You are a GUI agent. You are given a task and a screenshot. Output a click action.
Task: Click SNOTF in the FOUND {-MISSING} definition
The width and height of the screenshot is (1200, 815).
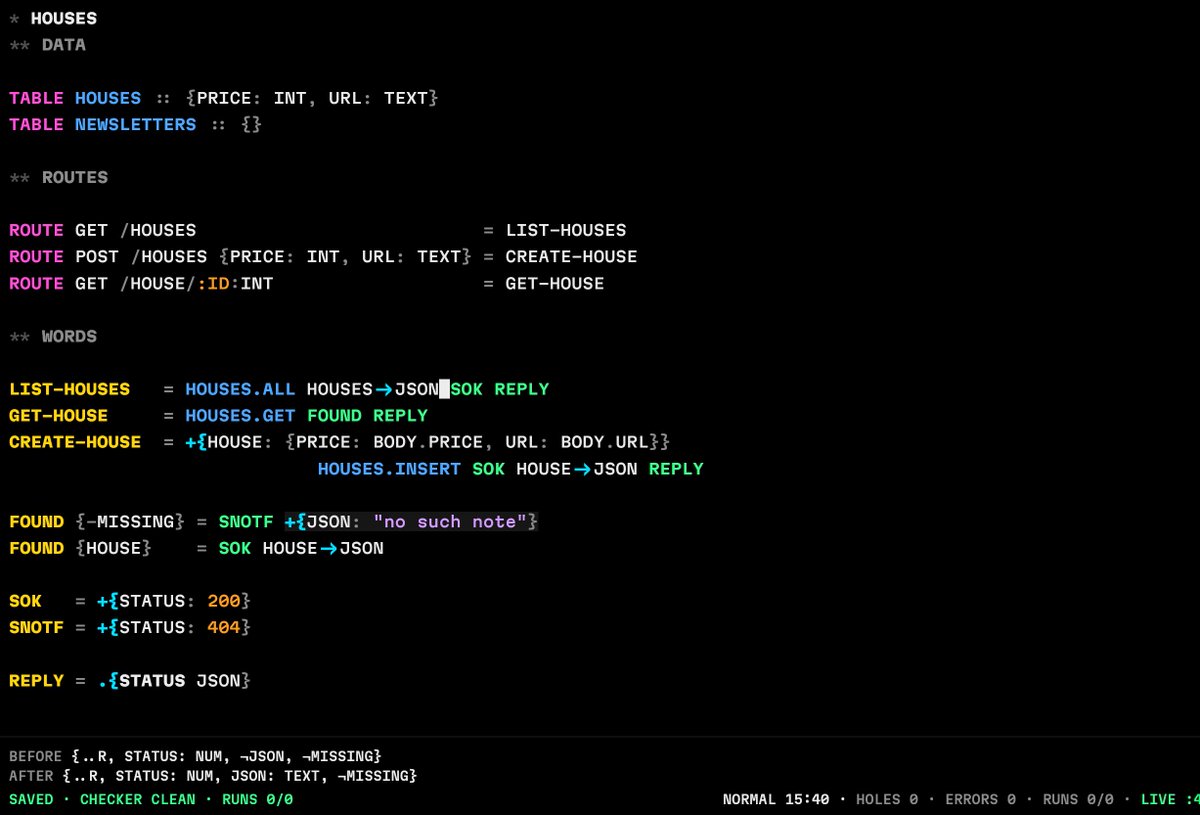point(246,521)
